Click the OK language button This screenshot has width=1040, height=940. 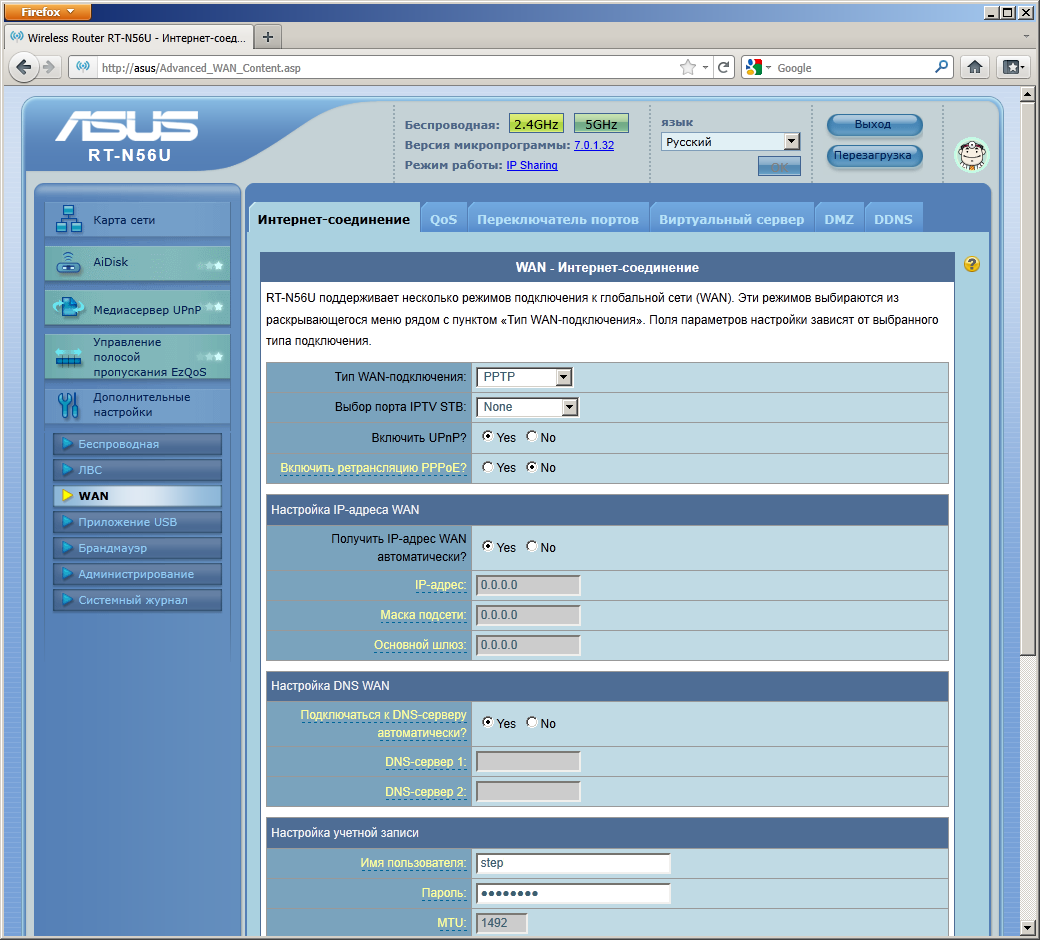coord(779,167)
